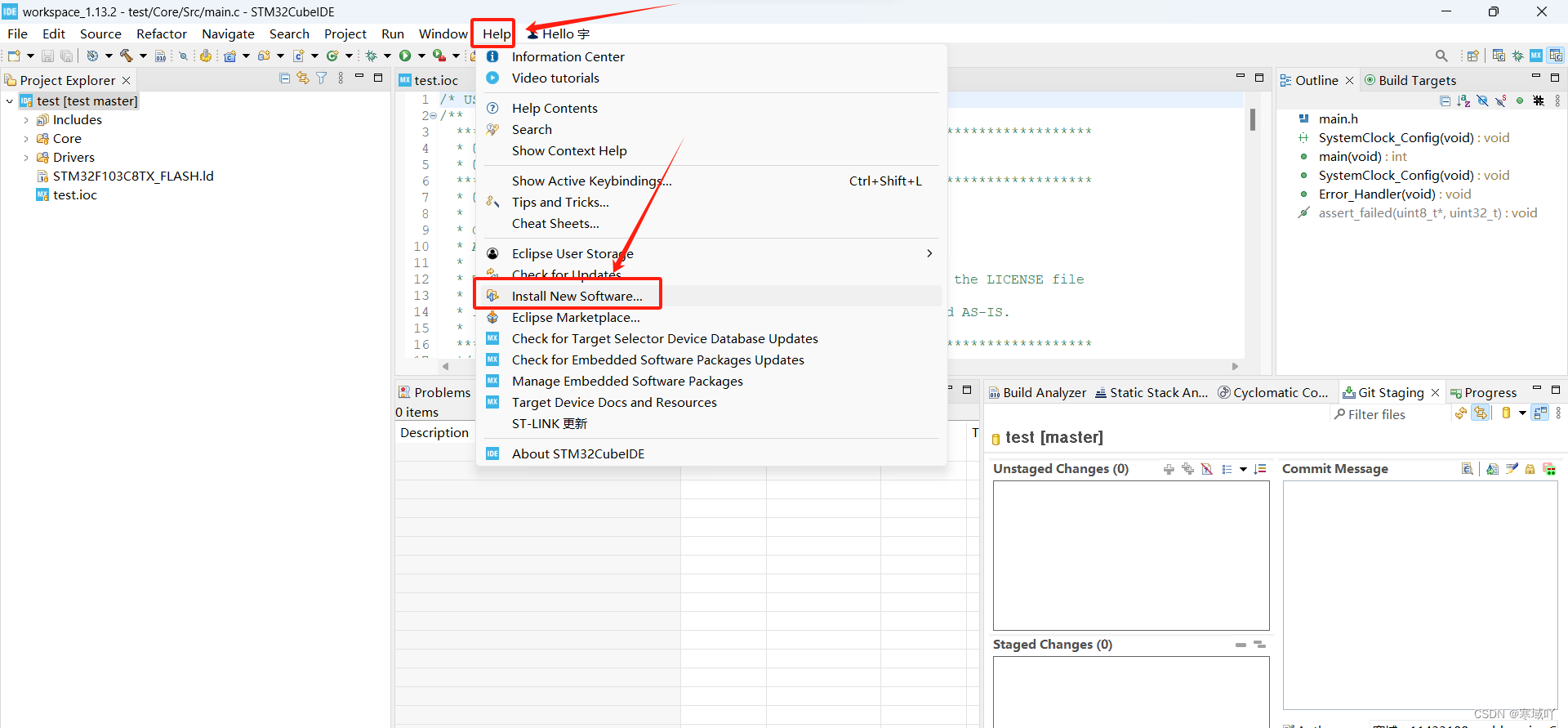Open the File menu

coord(17,33)
